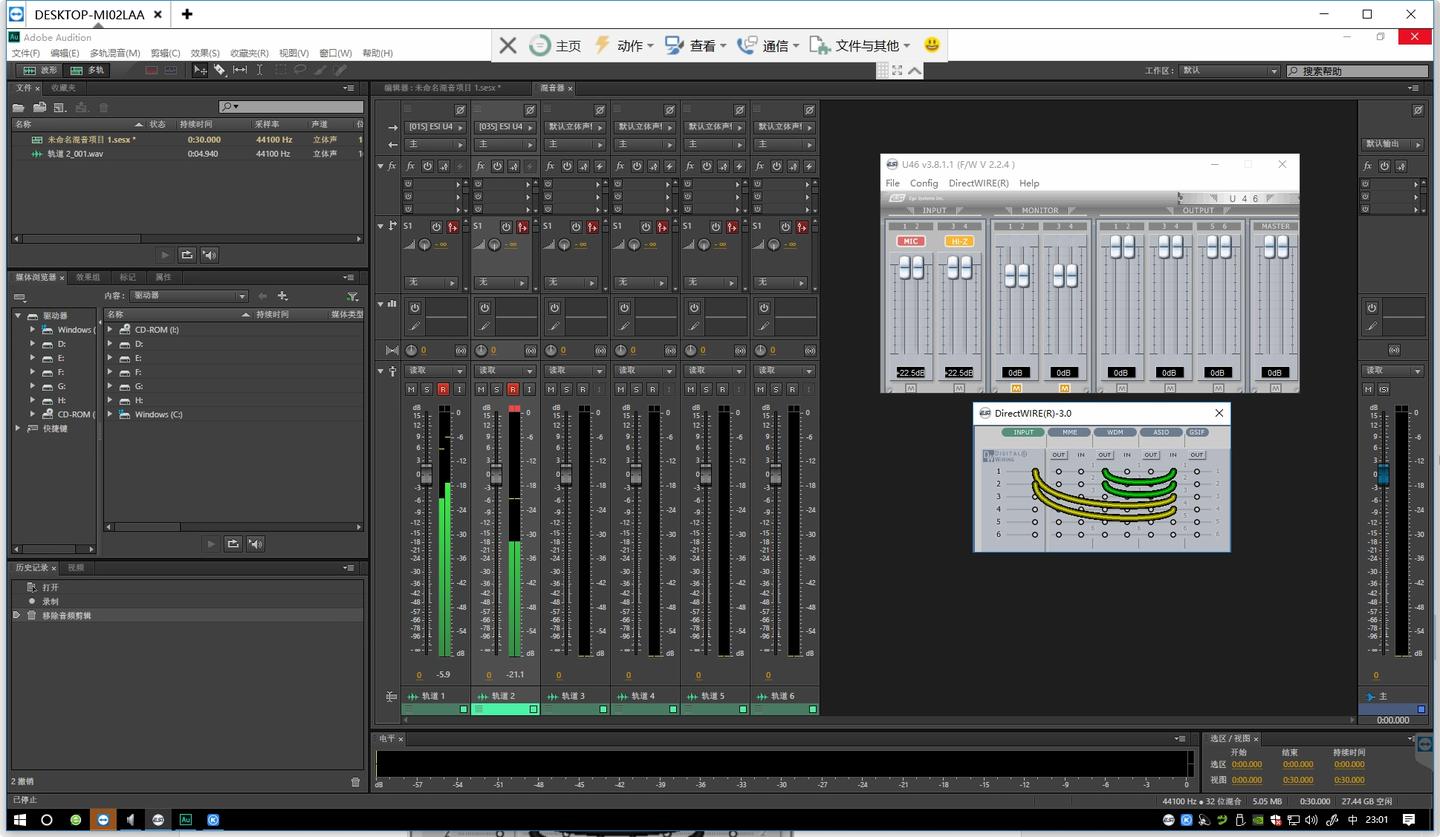Toggle EQ power on track 1
The height and width of the screenshot is (837, 1440).
point(415,308)
